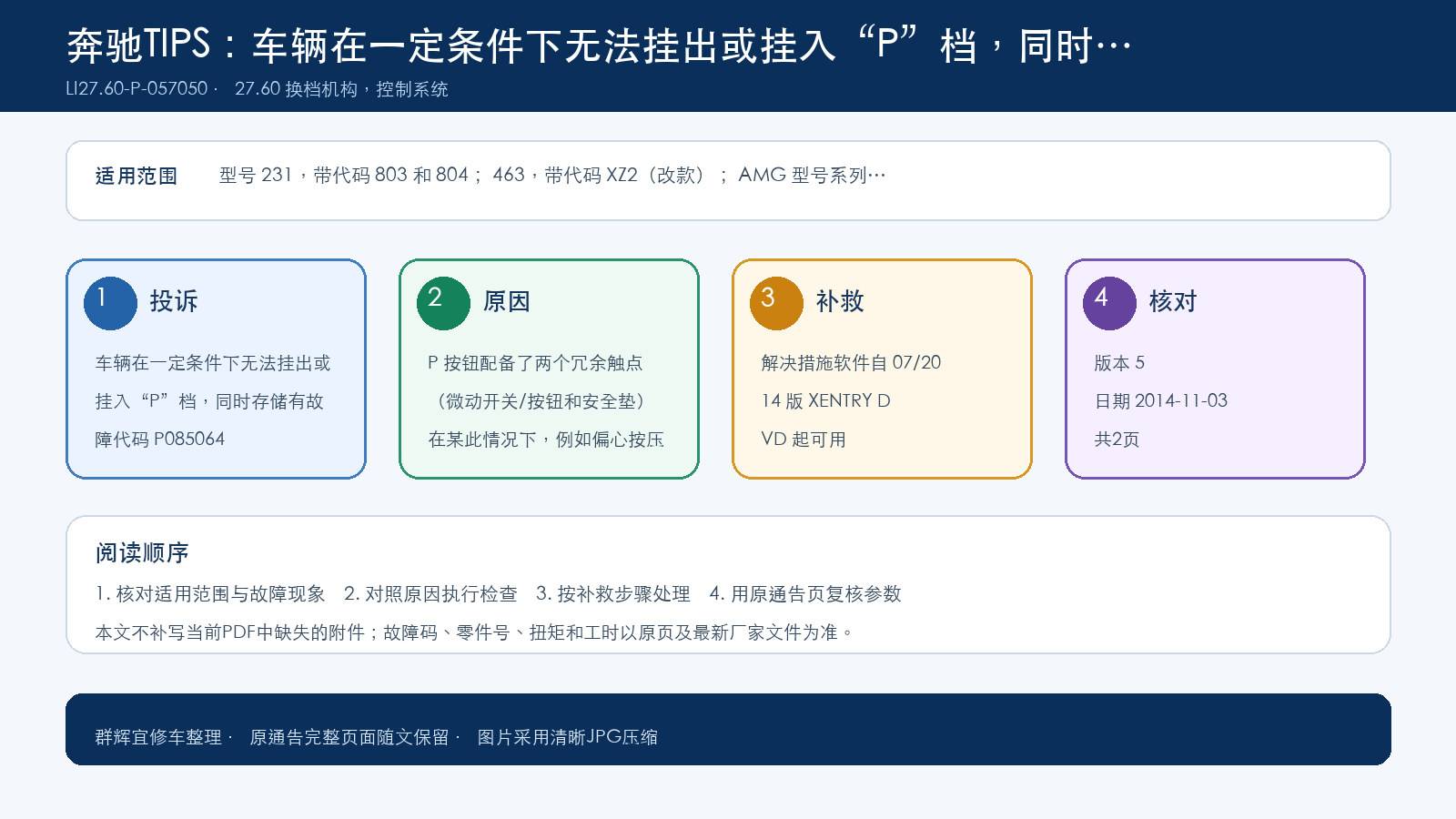Screen dimensions: 1456x819
Task: Click the 型号 231 applicability text
Action: click(x=552, y=175)
